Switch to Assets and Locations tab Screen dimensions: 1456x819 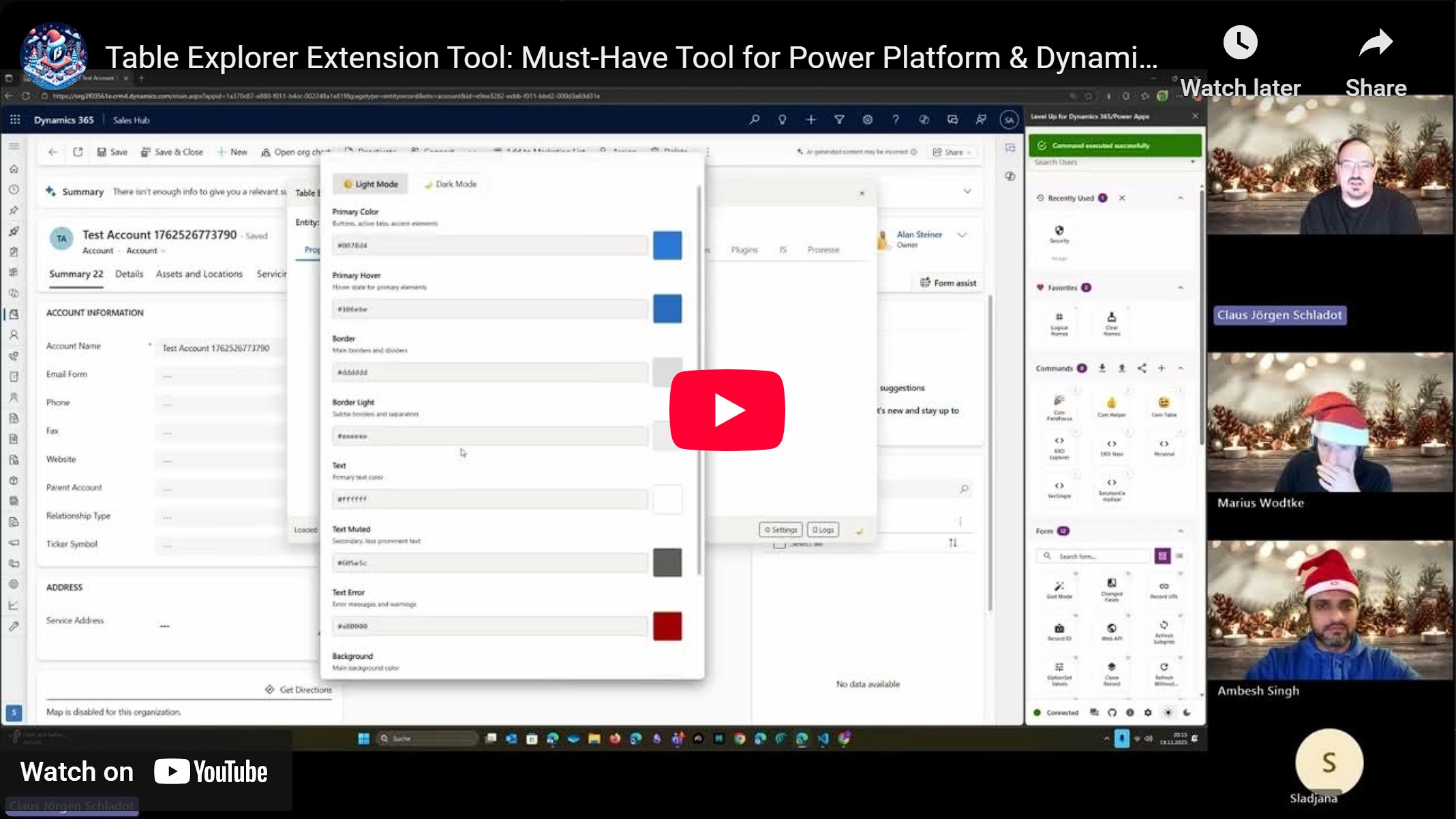[x=199, y=274]
